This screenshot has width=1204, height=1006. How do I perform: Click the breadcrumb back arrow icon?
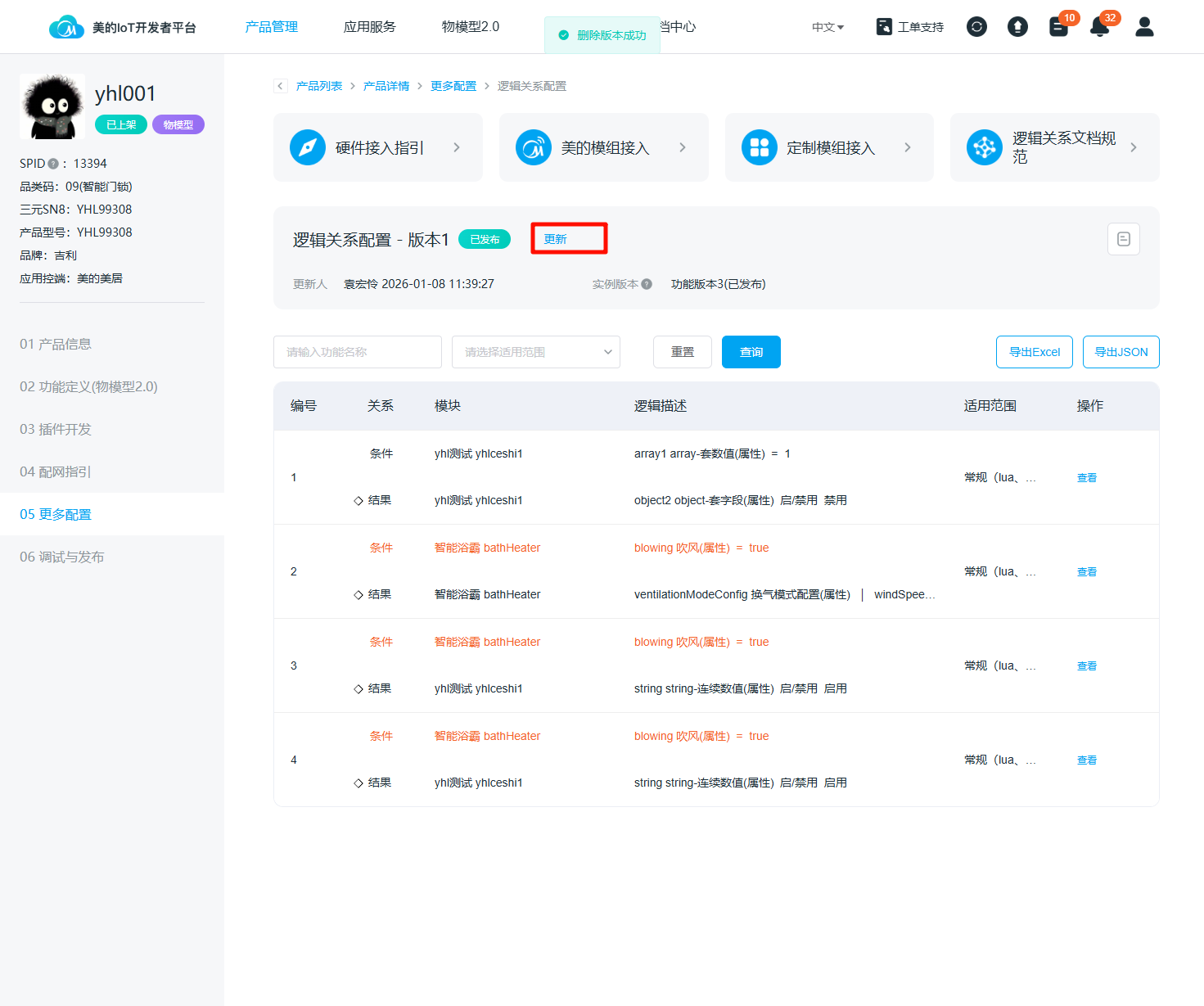point(281,86)
